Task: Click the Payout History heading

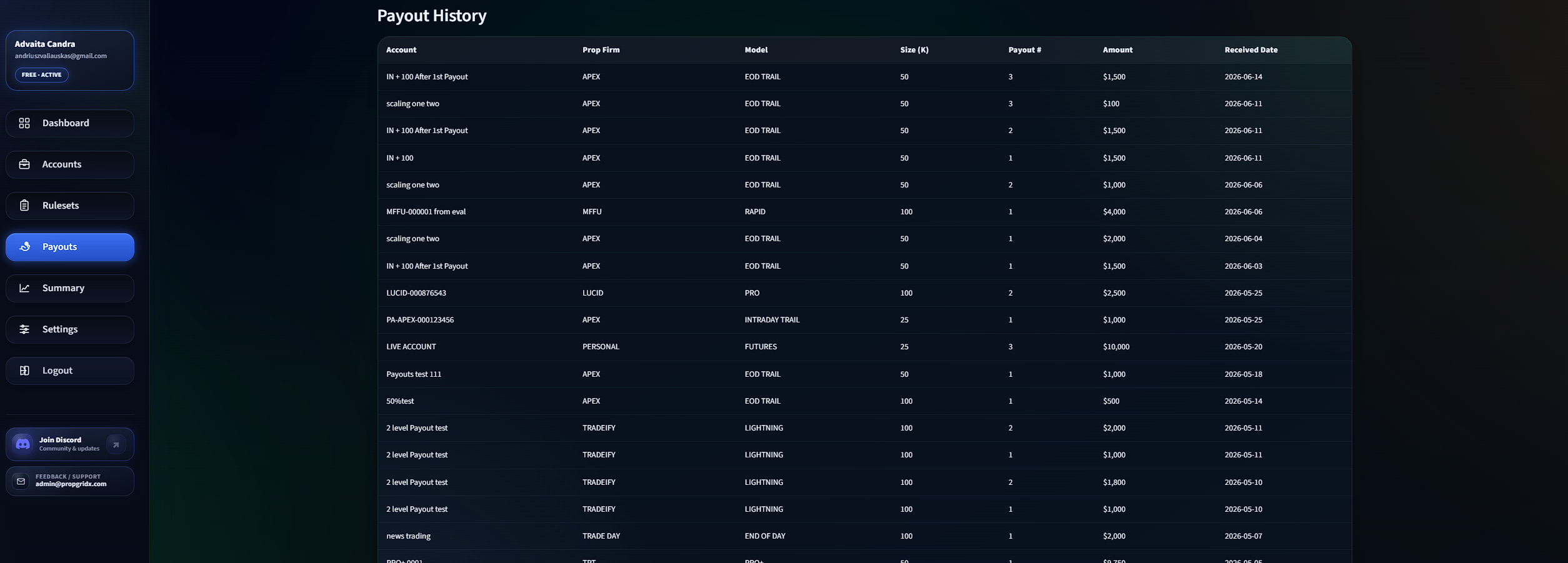Action: [432, 16]
